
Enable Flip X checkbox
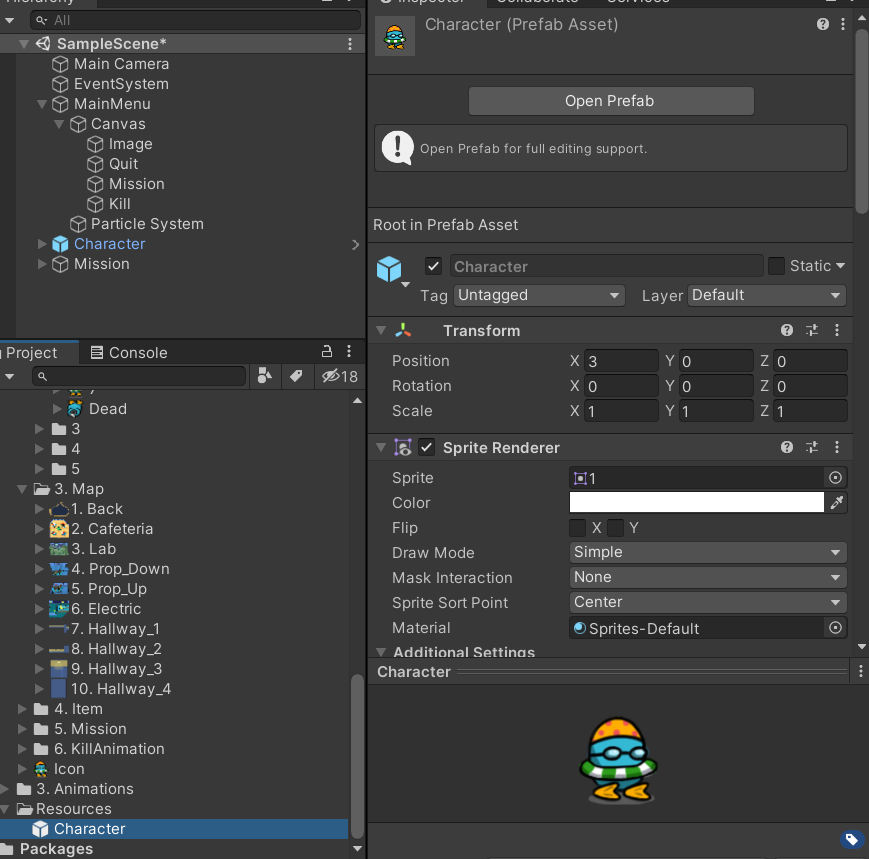click(x=577, y=528)
